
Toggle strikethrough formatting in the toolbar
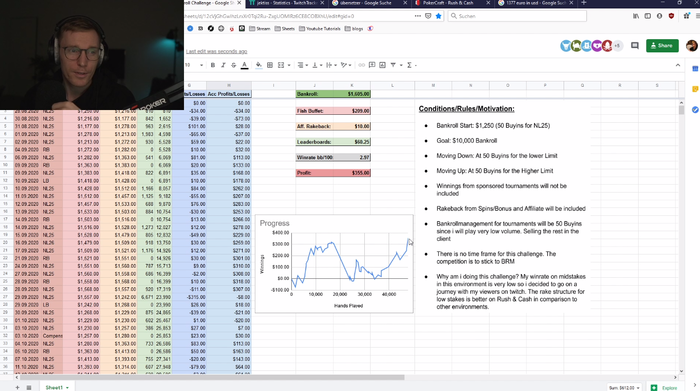point(233,65)
